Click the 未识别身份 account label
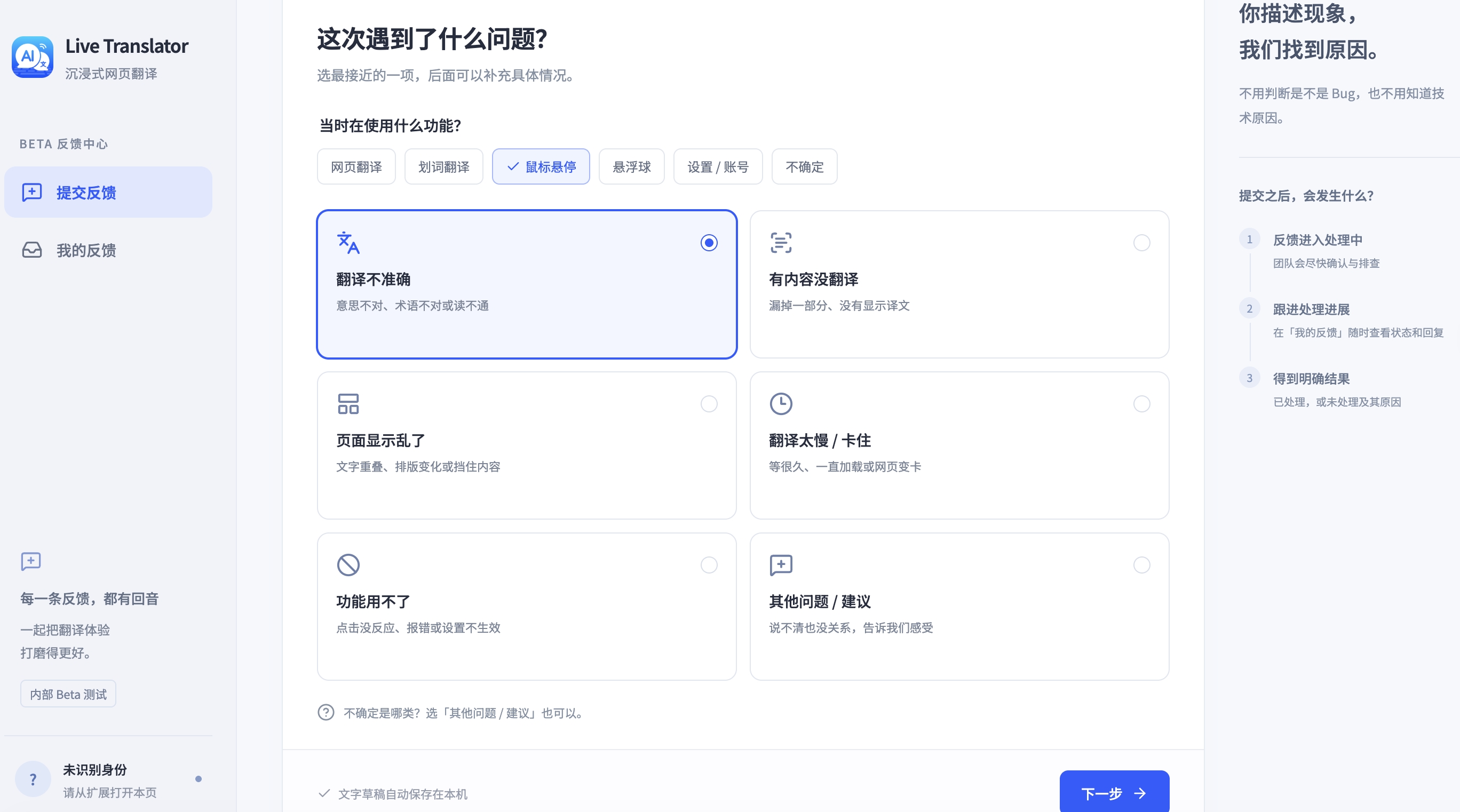The width and height of the screenshot is (1460, 812). coord(94,769)
